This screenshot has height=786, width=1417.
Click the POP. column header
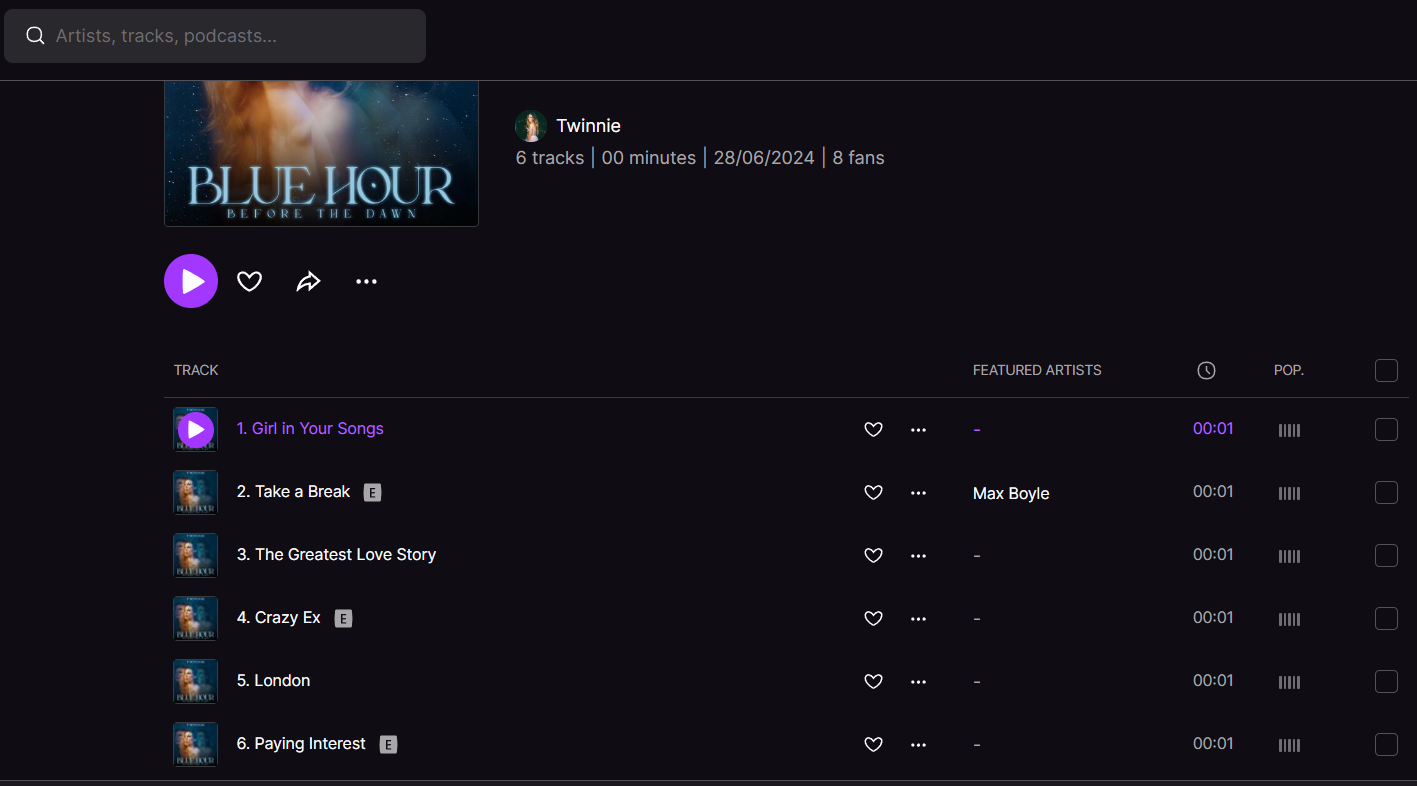(1289, 370)
